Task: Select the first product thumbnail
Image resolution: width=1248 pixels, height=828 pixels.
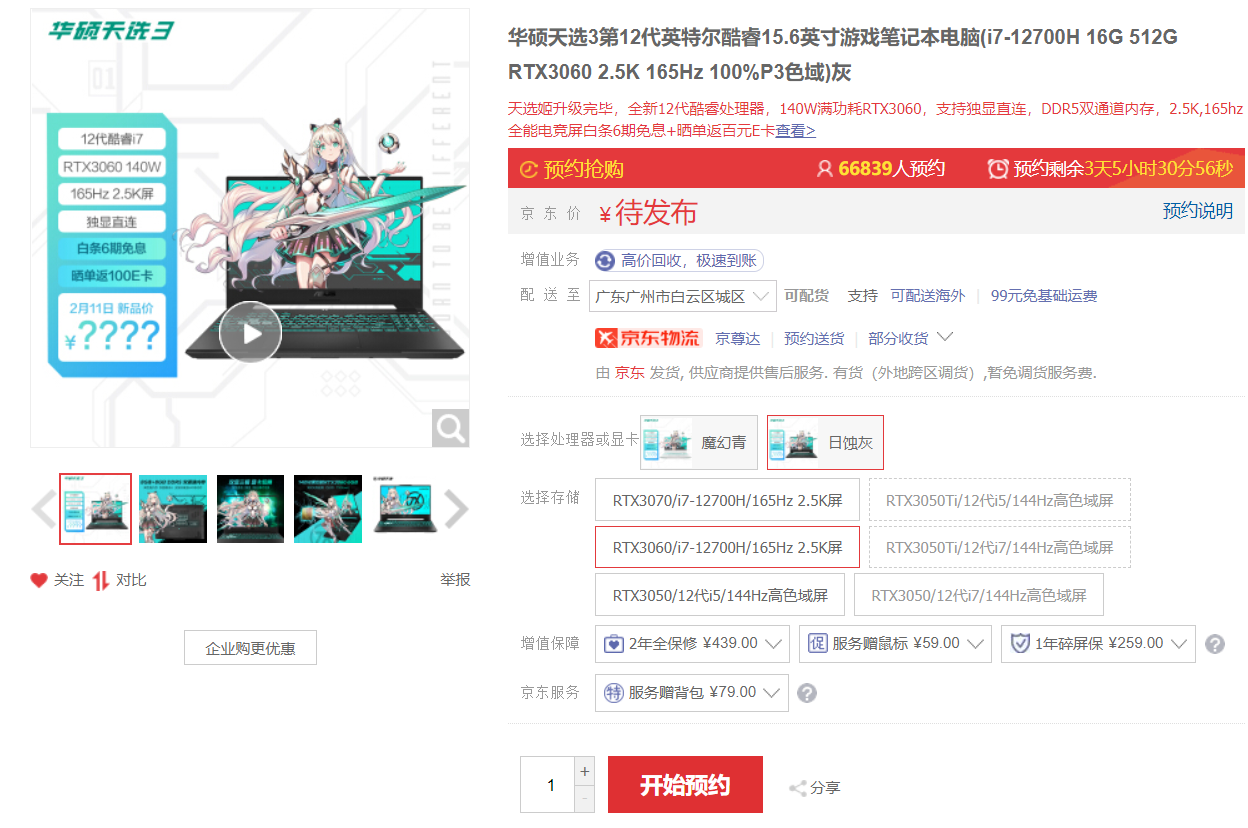Action: [x=95, y=509]
